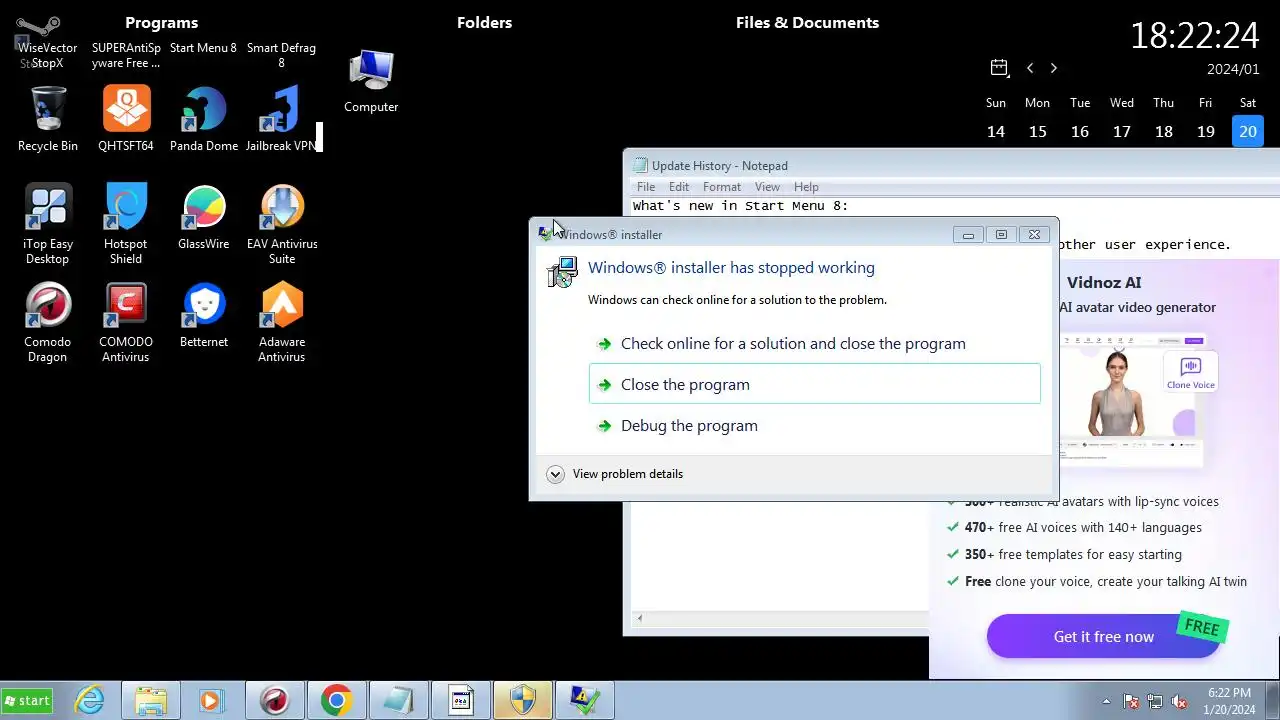
Task: Open the Hotspot Shield shortcut
Action: pos(126,224)
